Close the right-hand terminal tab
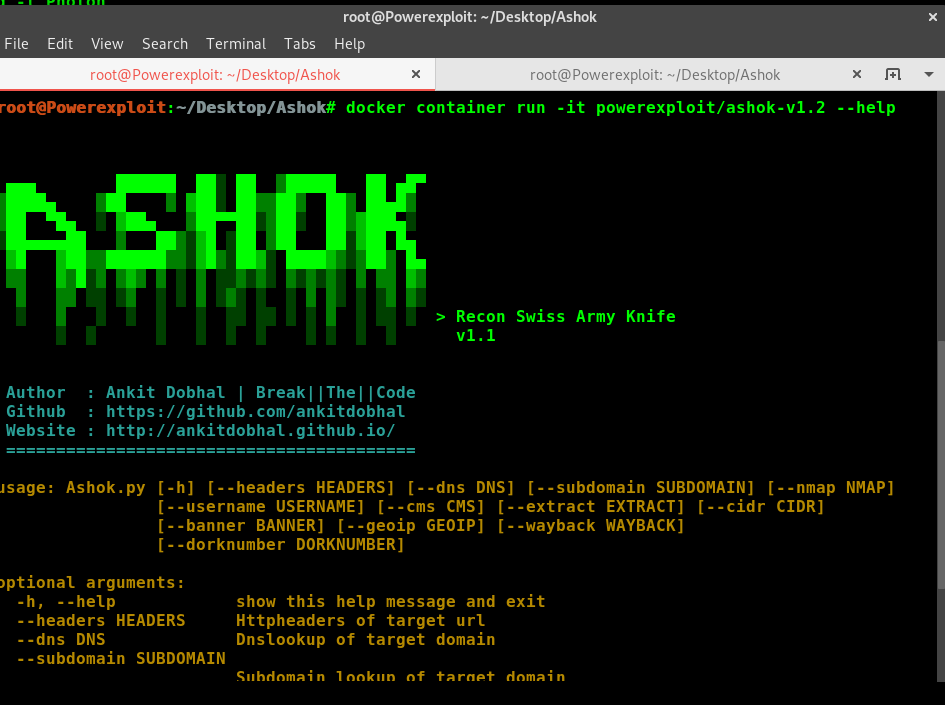945x705 pixels. [857, 74]
